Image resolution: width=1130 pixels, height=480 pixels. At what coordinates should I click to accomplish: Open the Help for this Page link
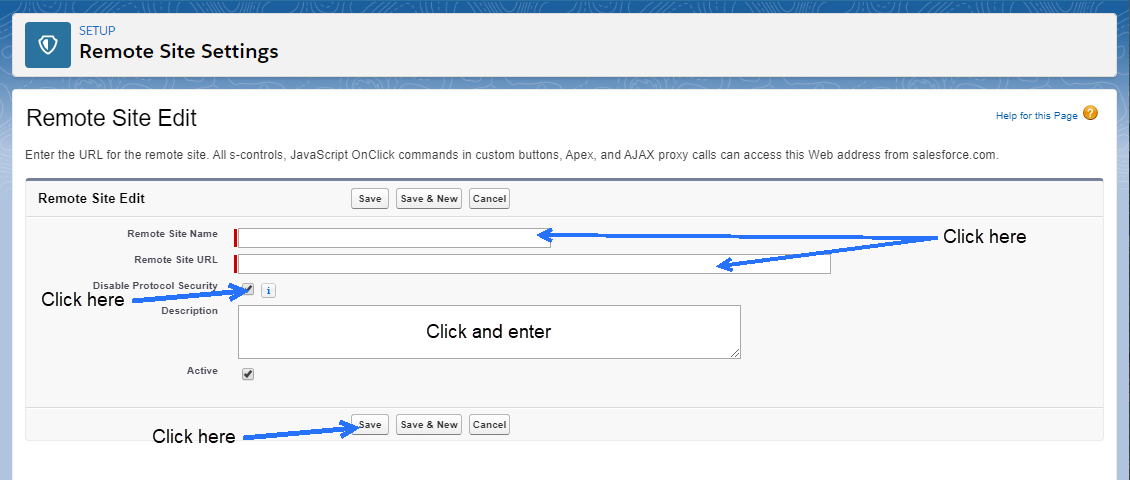coord(1036,116)
